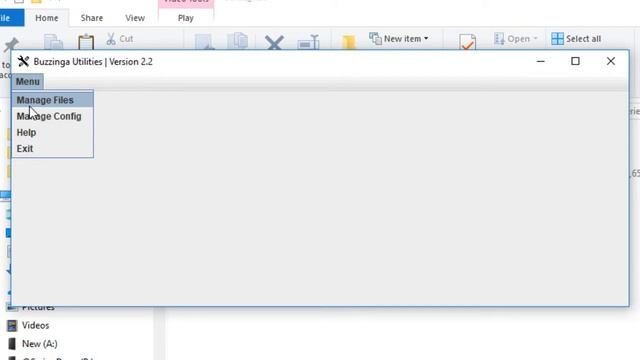Open the View tab in File Explorer

point(135,18)
